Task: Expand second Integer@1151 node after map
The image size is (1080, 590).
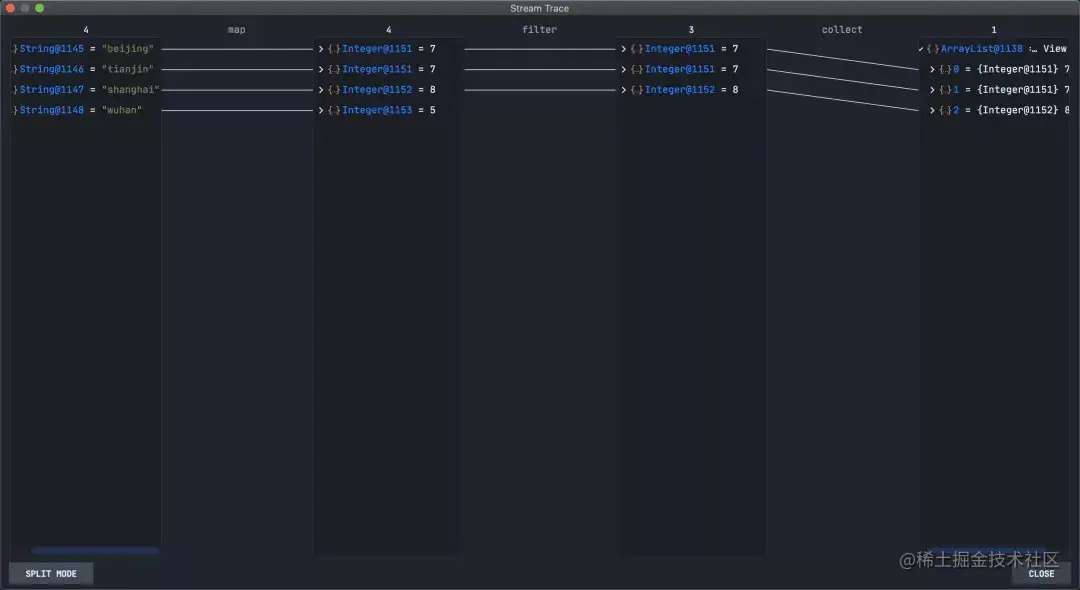Action: pyautogui.click(x=321, y=70)
